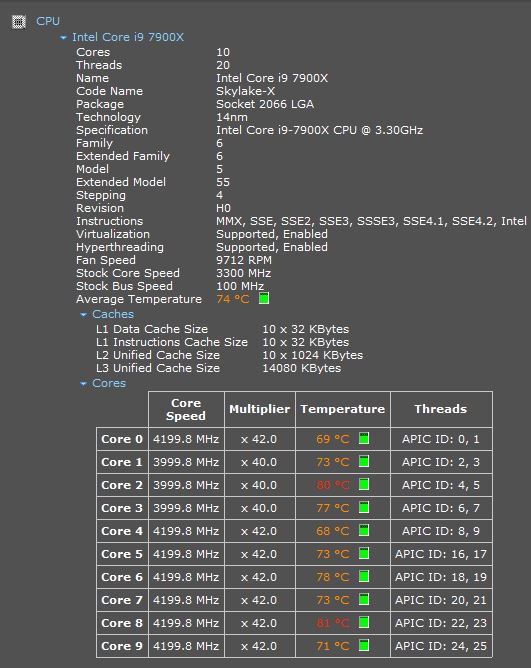The height and width of the screenshot is (668, 531).
Task: Open Core 8 temperature graph icon
Action: click(x=364, y=622)
